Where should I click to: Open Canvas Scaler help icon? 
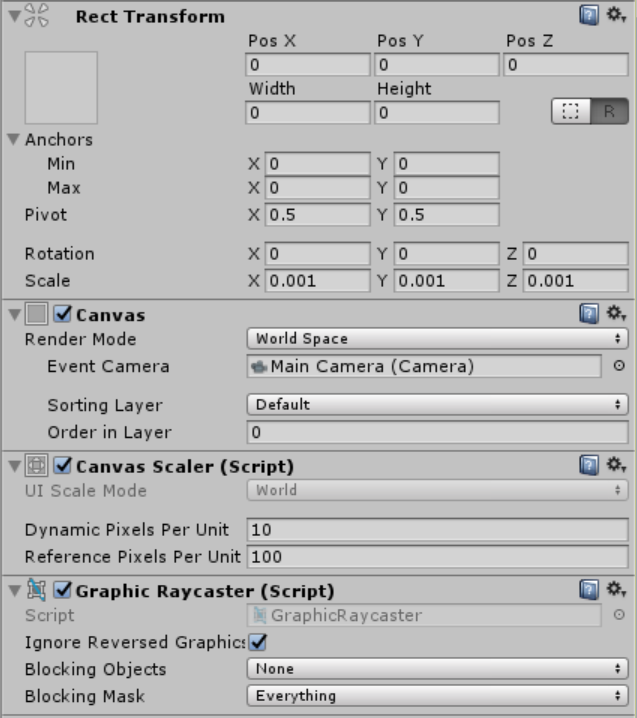click(589, 466)
